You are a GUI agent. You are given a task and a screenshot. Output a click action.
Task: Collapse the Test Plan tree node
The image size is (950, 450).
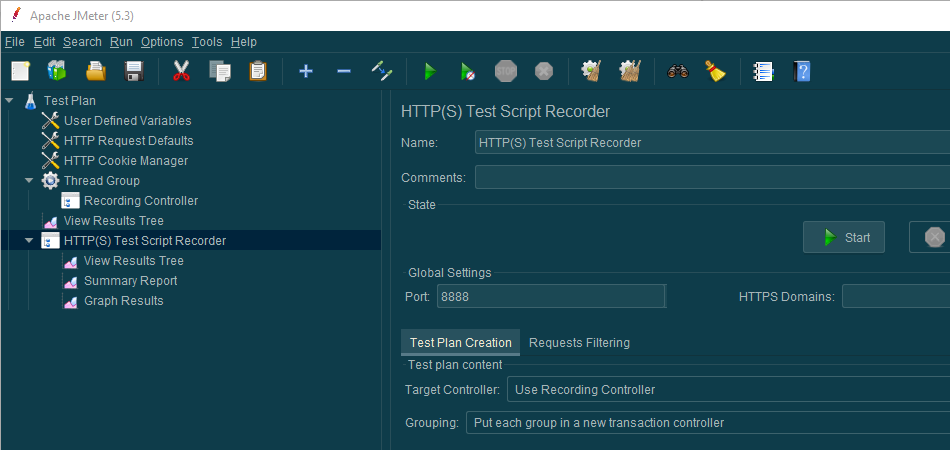pos(8,101)
